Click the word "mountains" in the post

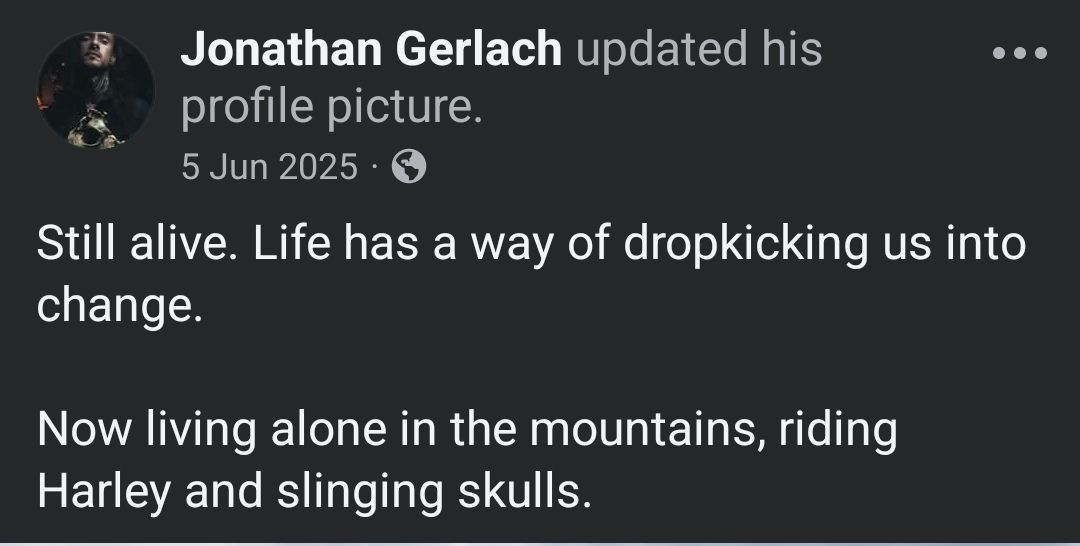(x=644, y=431)
